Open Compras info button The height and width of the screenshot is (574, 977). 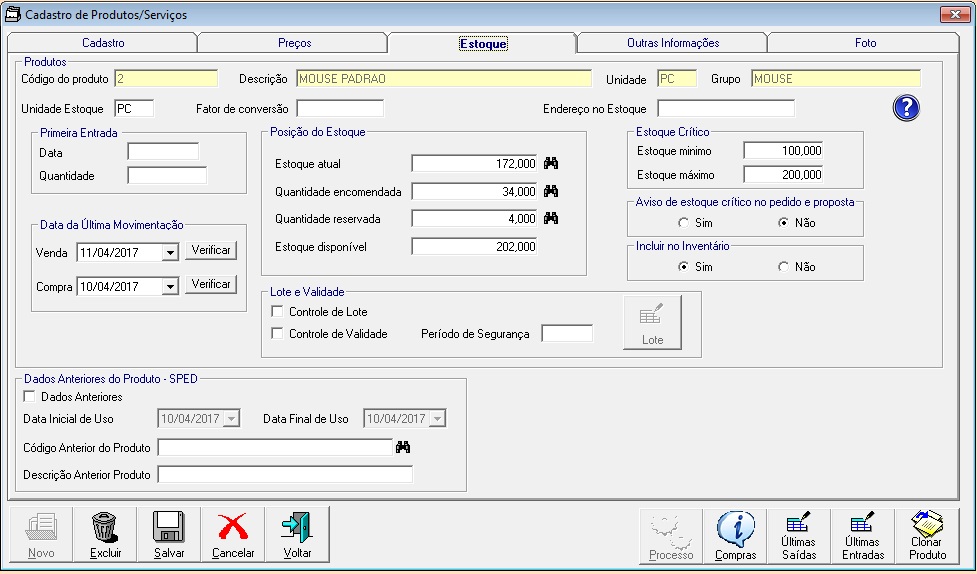pos(735,535)
